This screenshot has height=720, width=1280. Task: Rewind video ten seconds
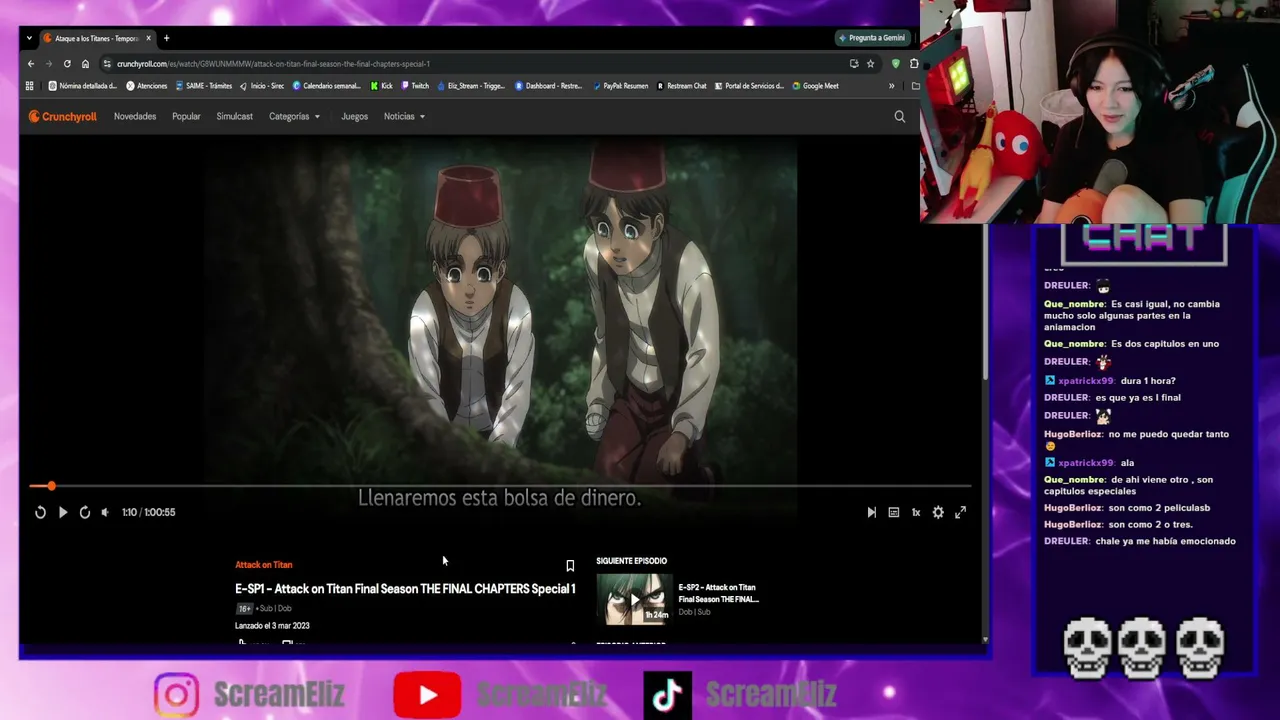40,512
